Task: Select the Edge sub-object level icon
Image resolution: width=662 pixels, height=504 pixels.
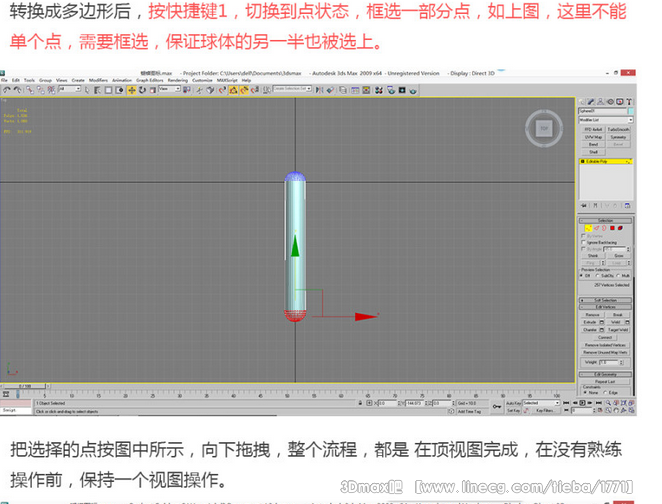Action: pos(597,228)
